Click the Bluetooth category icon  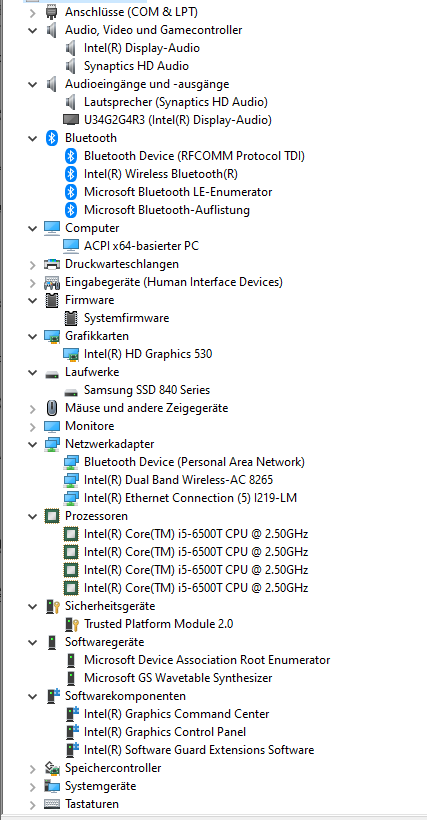pos(51,138)
